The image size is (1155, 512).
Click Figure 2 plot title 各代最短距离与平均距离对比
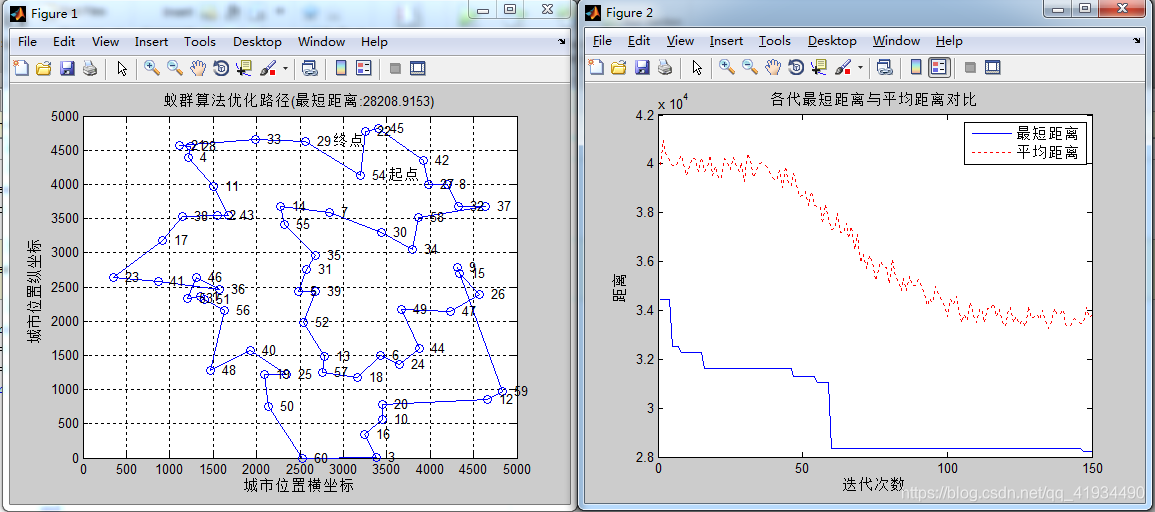pos(874,100)
